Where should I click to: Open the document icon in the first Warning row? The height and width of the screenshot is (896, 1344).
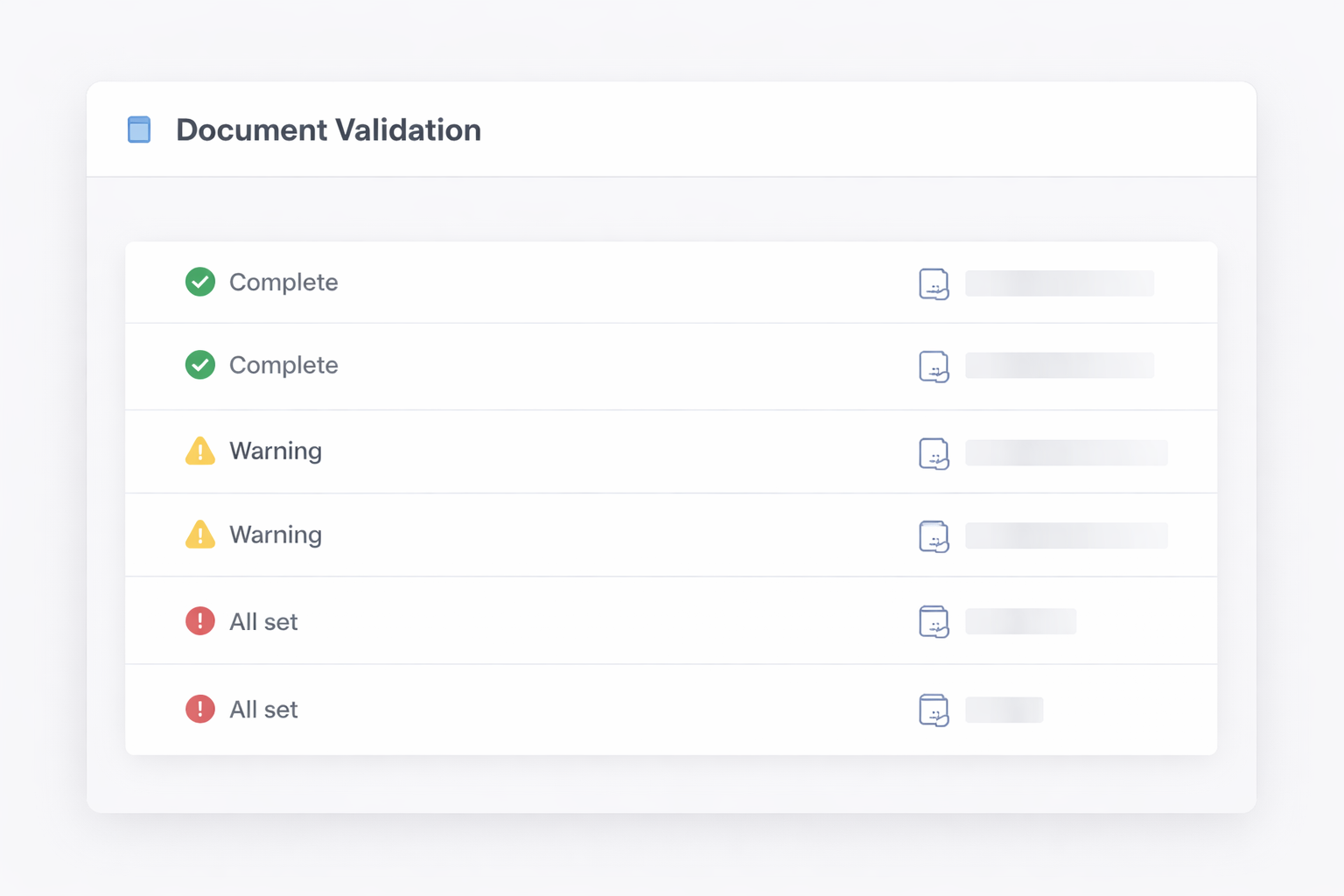click(x=934, y=453)
